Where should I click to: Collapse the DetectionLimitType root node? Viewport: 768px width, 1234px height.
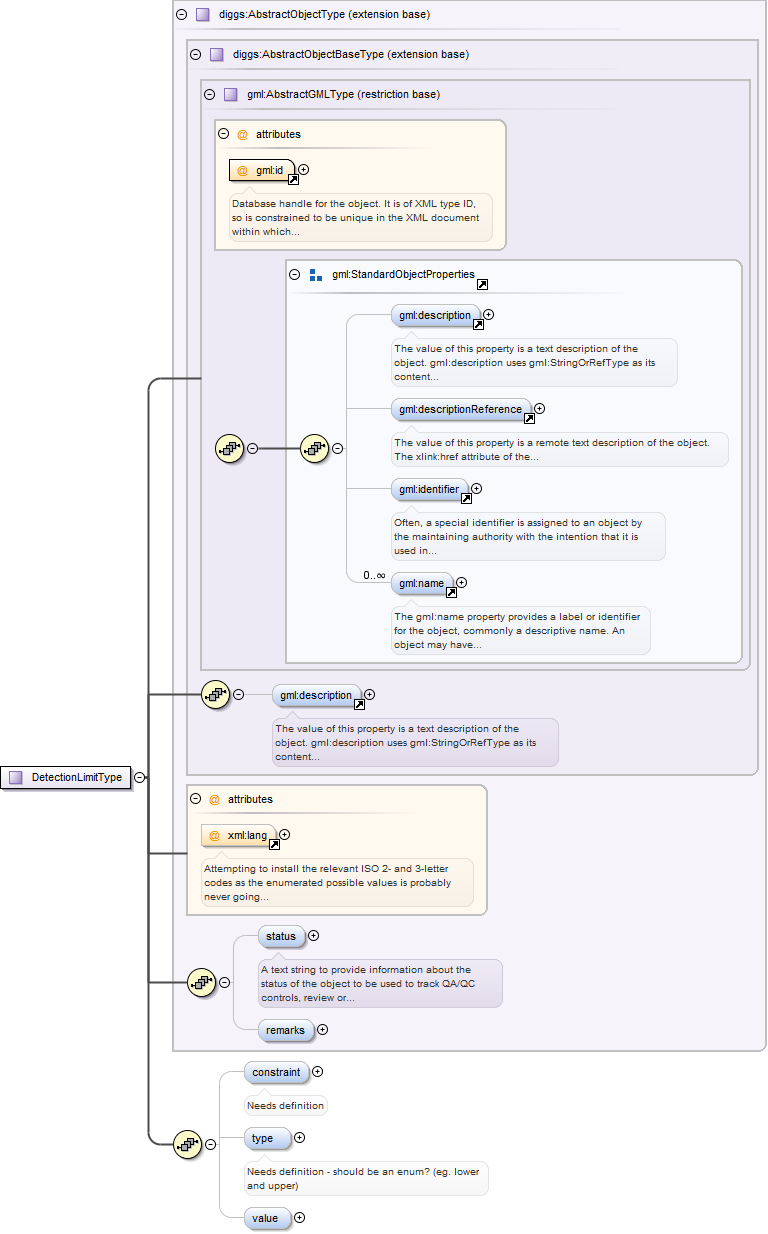point(140,777)
